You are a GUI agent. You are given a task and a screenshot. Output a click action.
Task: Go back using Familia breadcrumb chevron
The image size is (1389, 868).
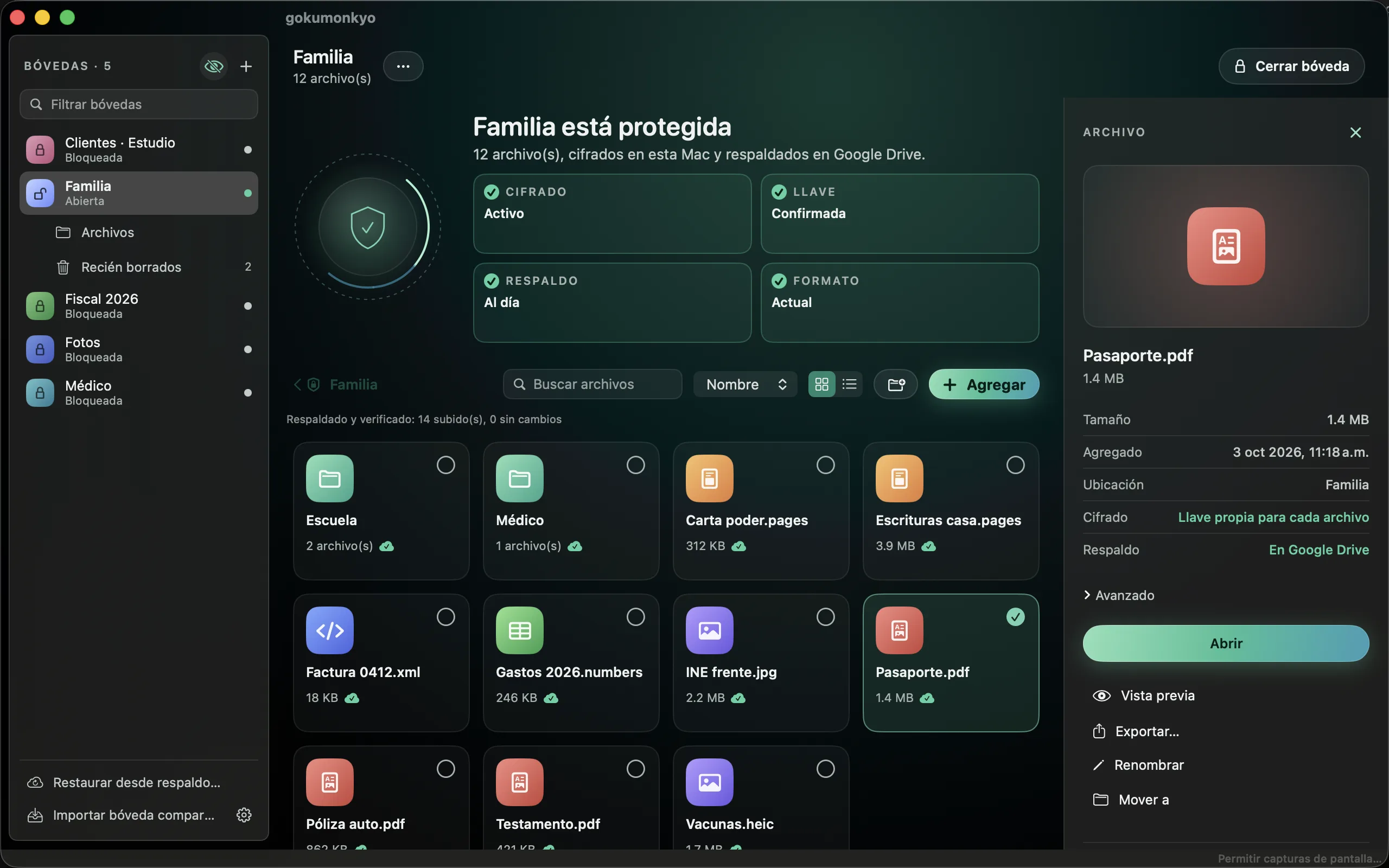(297, 385)
